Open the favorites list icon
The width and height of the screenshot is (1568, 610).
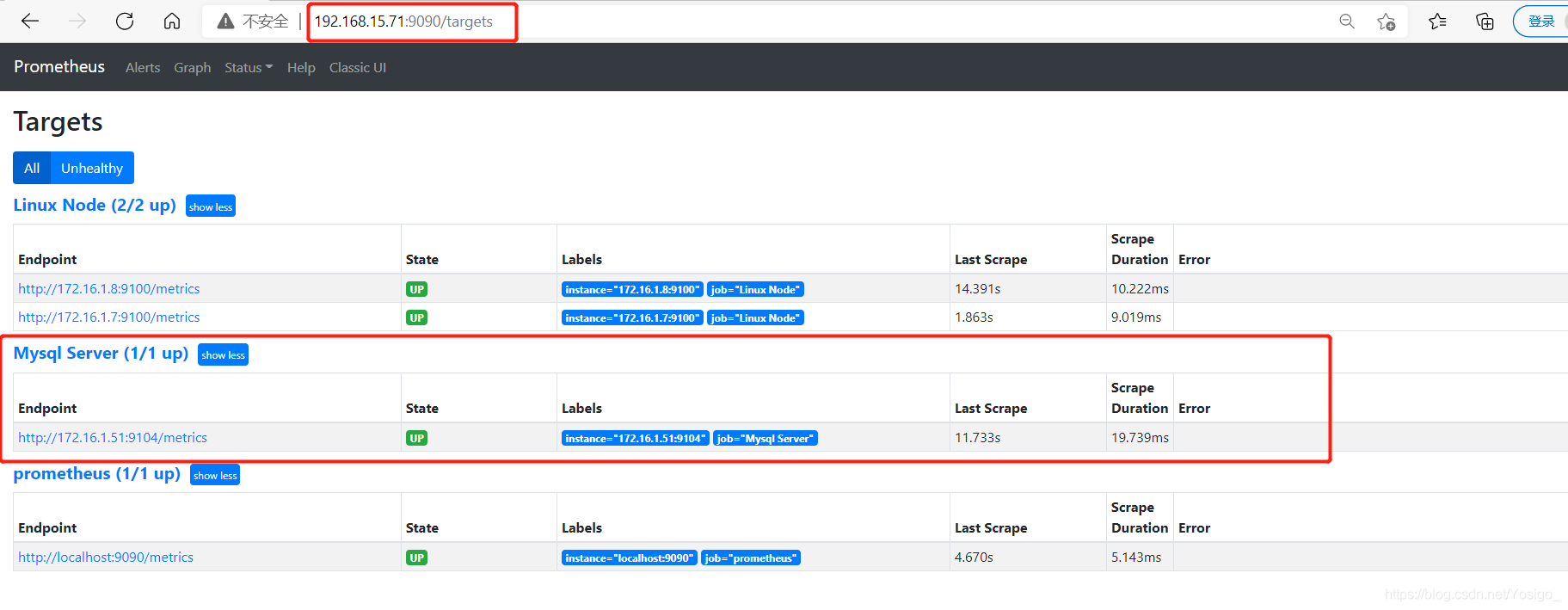click(1437, 22)
